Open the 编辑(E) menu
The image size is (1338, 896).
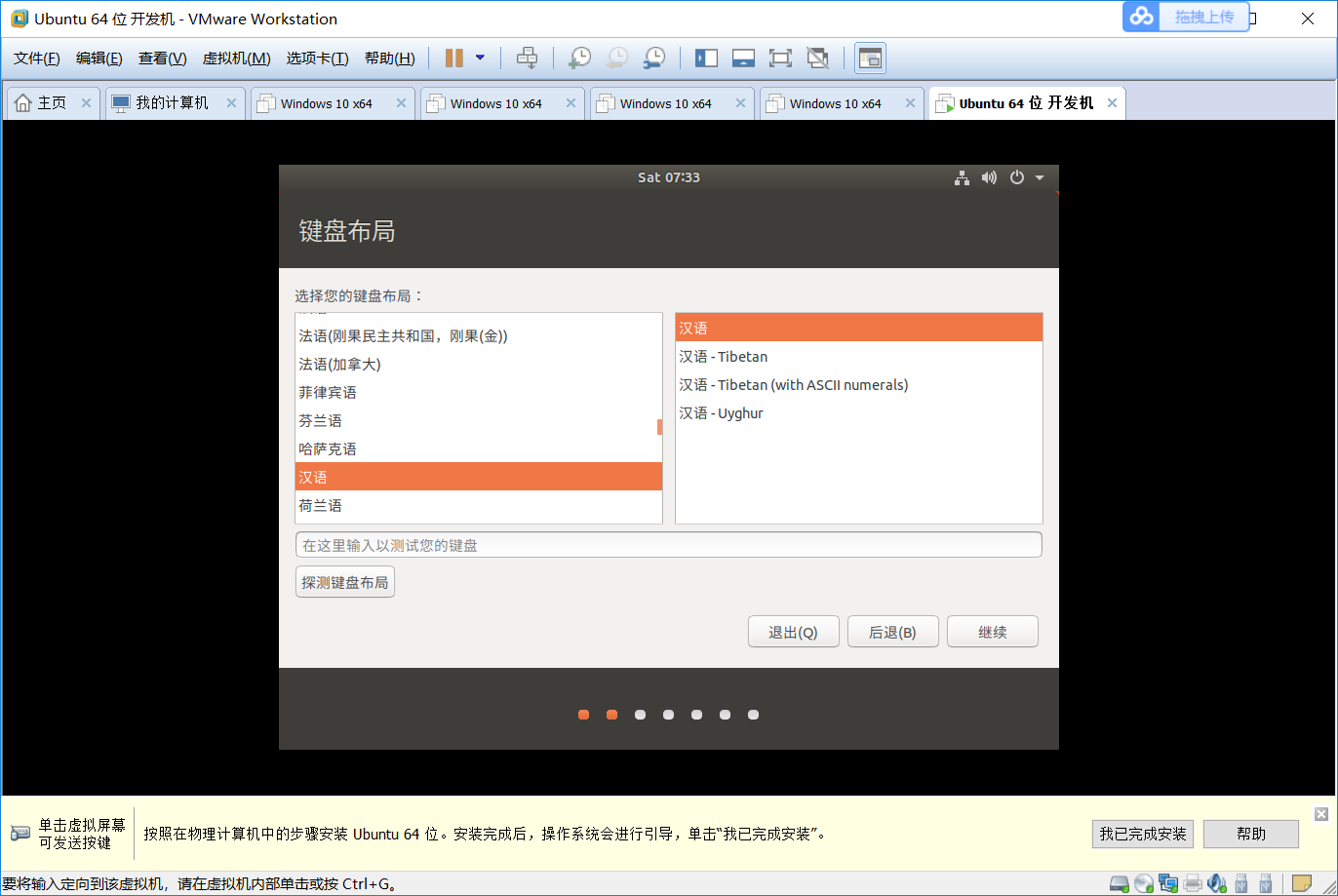(99, 58)
